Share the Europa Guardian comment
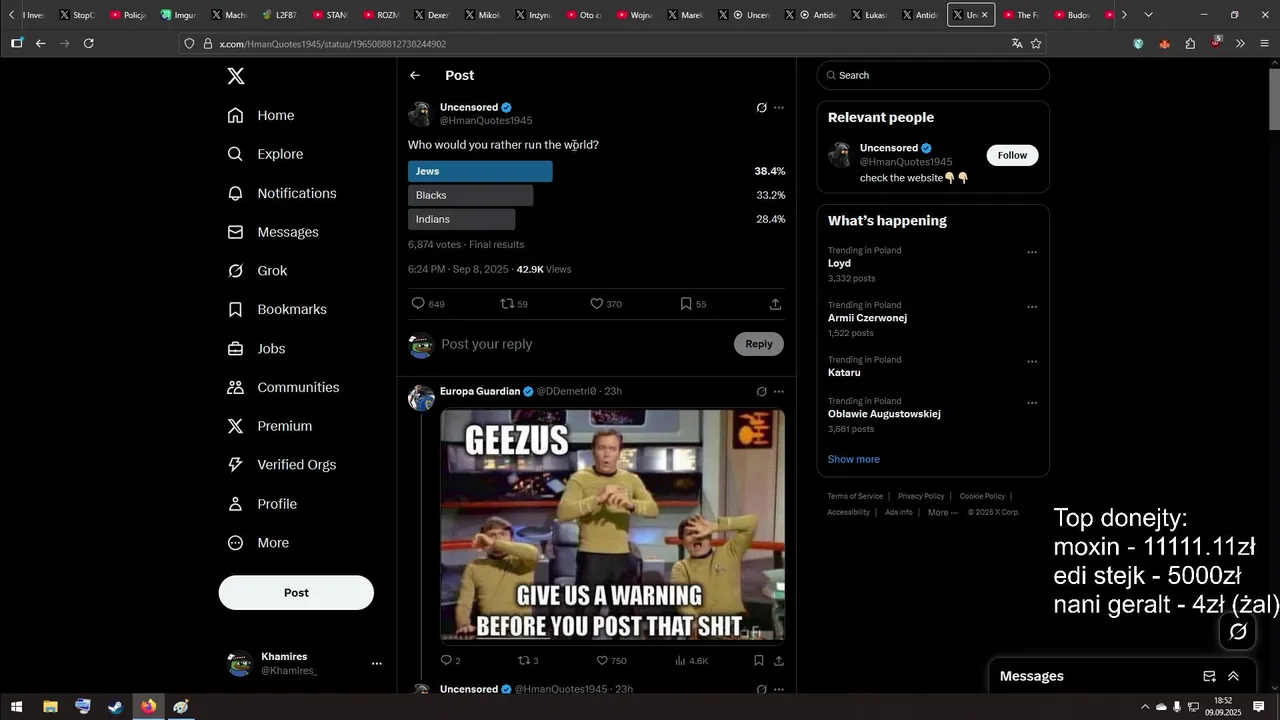 click(779, 661)
